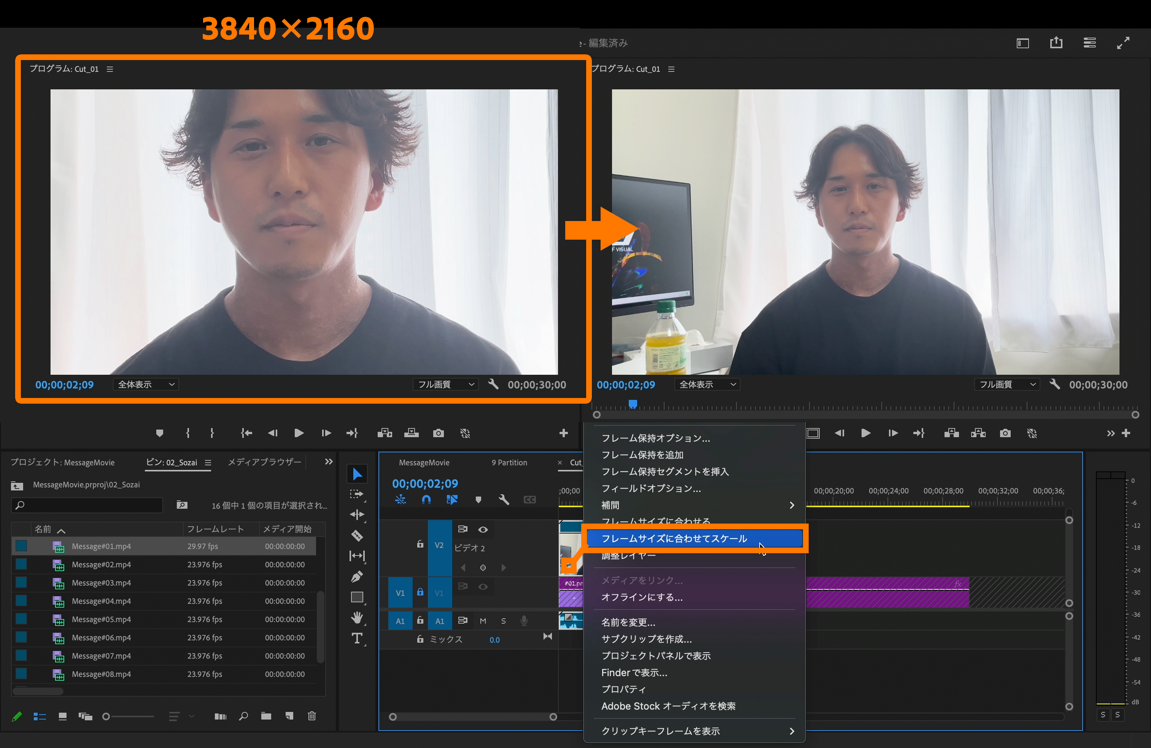Open the left monitor's button editor plus
The image size is (1151, 748).
tap(564, 434)
